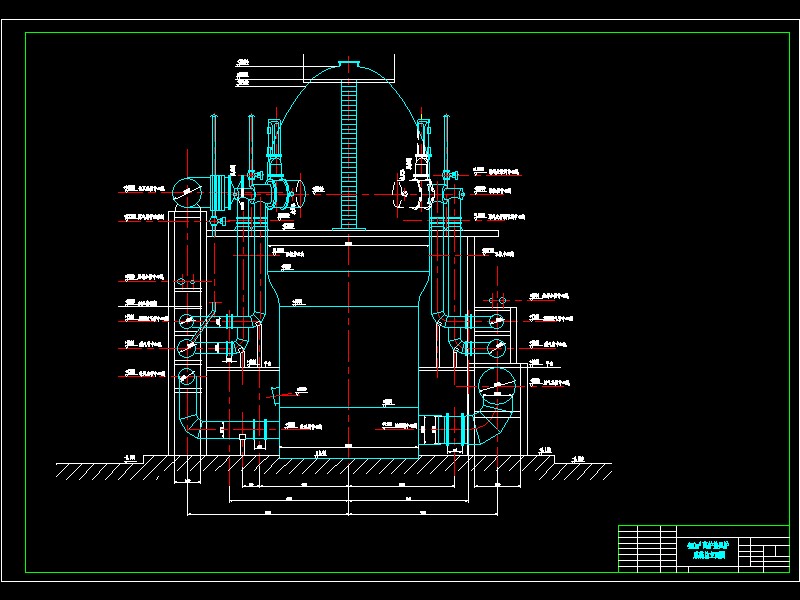
Task: Select the central ladder inside the dome
Action: (x=348, y=153)
